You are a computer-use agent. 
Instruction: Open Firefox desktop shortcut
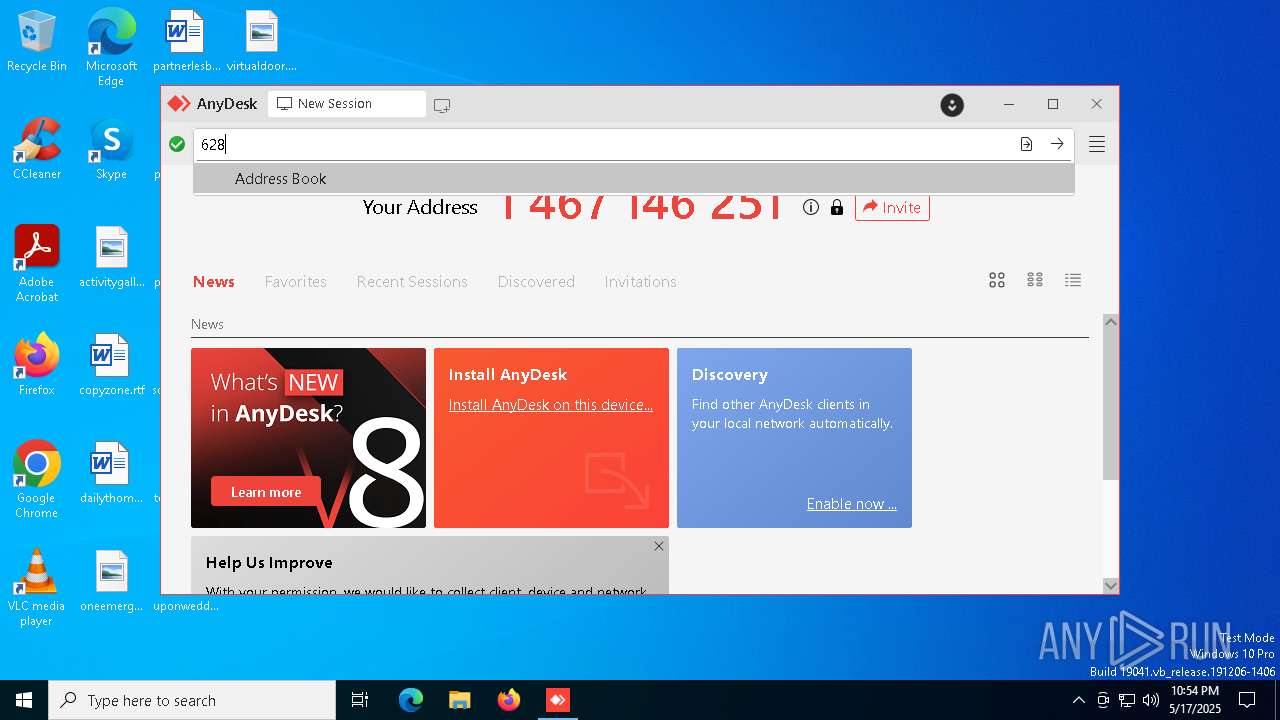(x=37, y=364)
